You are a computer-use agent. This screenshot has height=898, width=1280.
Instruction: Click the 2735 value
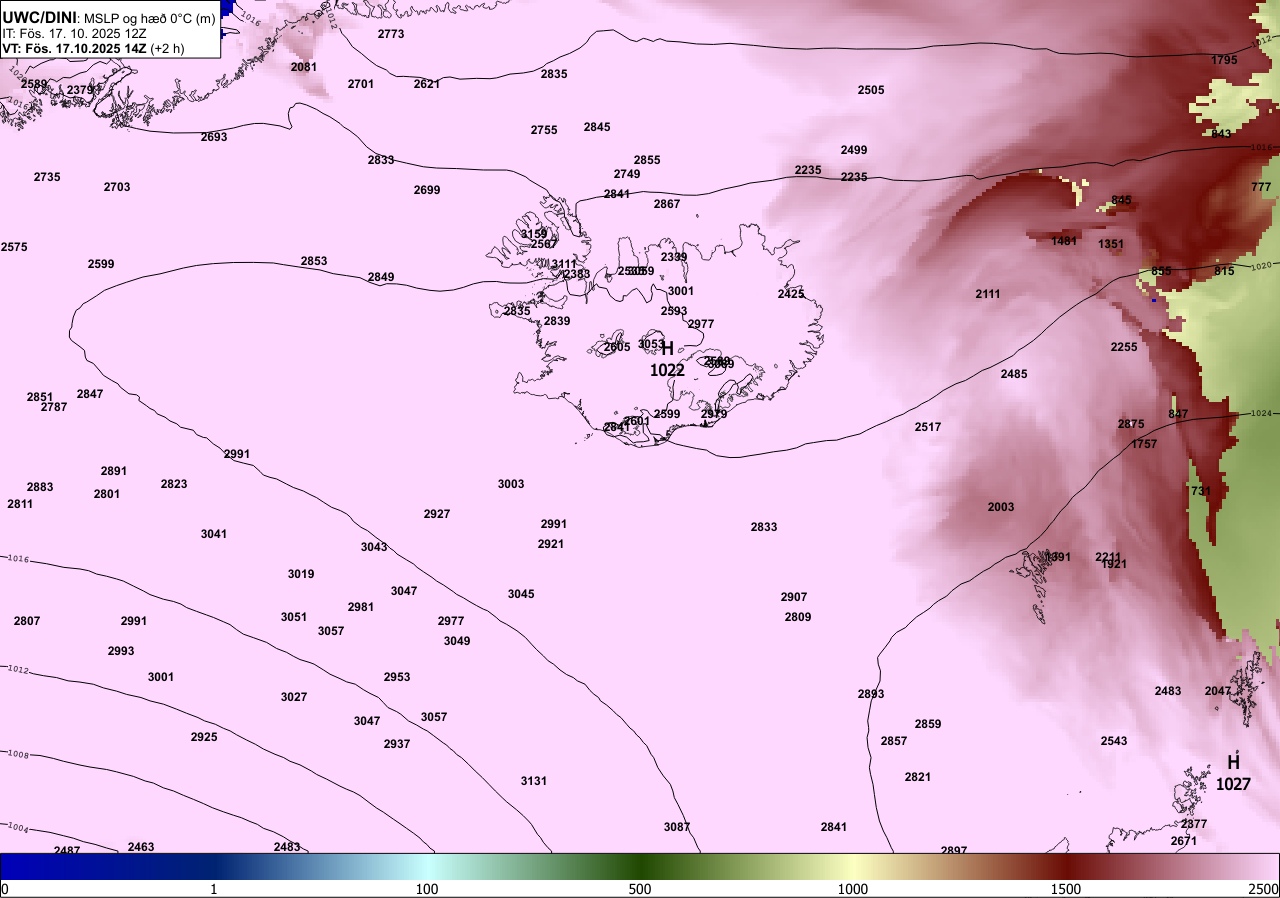pos(47,177)
